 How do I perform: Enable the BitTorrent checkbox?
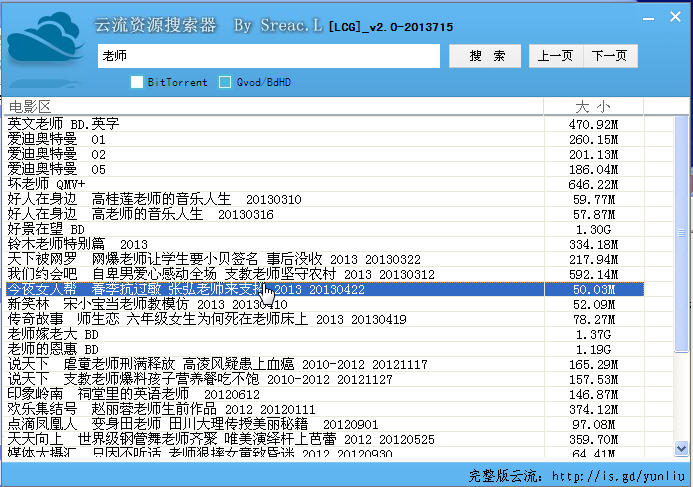click(137, 82)
